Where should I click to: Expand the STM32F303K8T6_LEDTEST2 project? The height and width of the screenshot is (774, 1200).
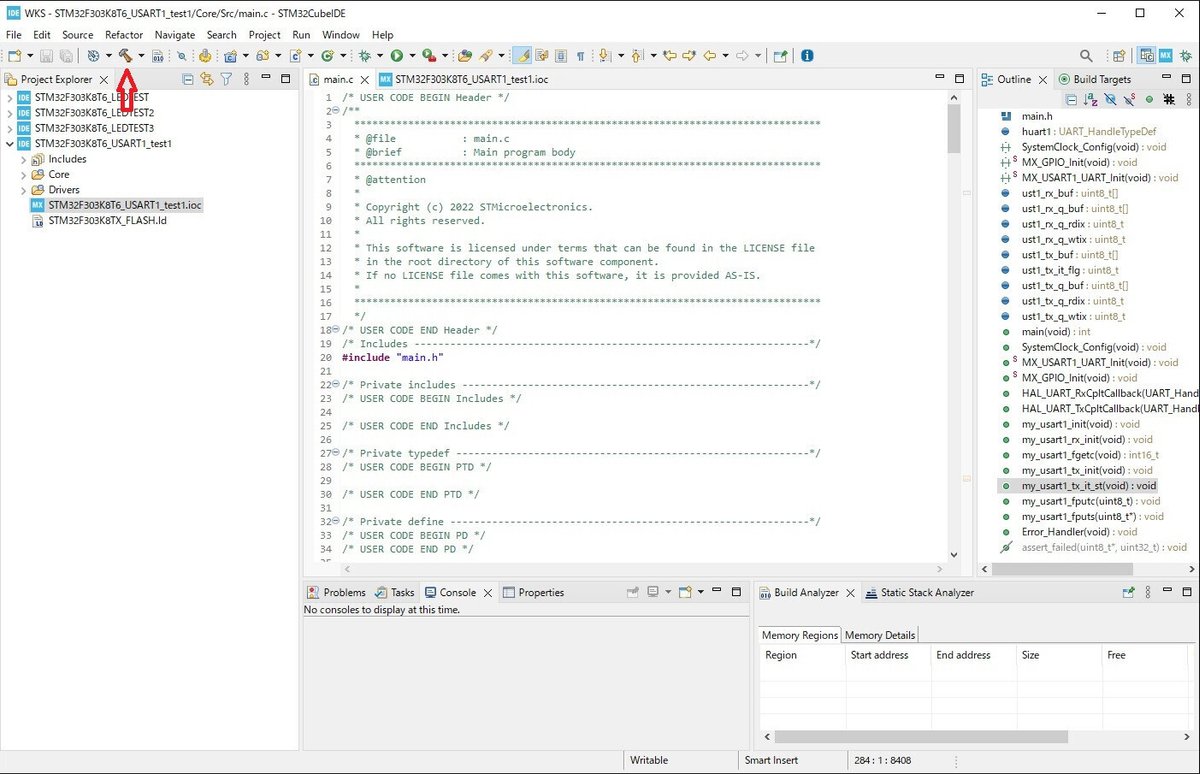click(x=10, y=113)
